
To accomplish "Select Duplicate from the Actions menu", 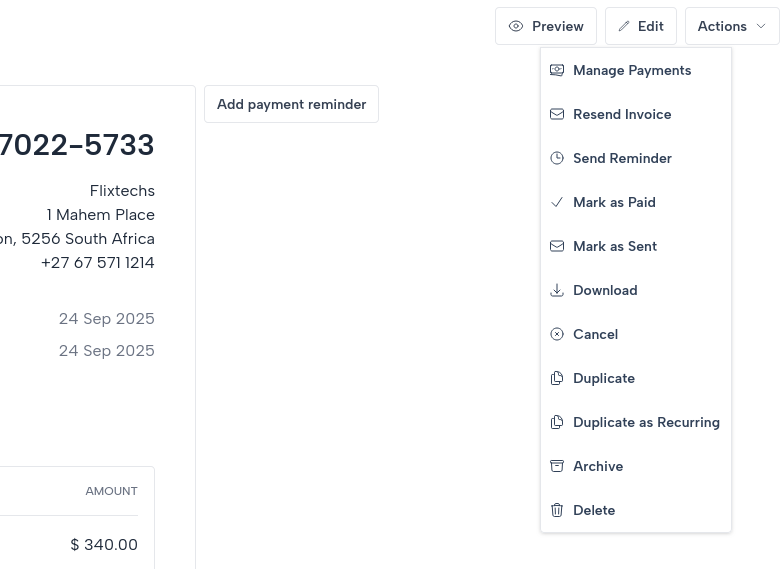I will click(x=604, y=378).
